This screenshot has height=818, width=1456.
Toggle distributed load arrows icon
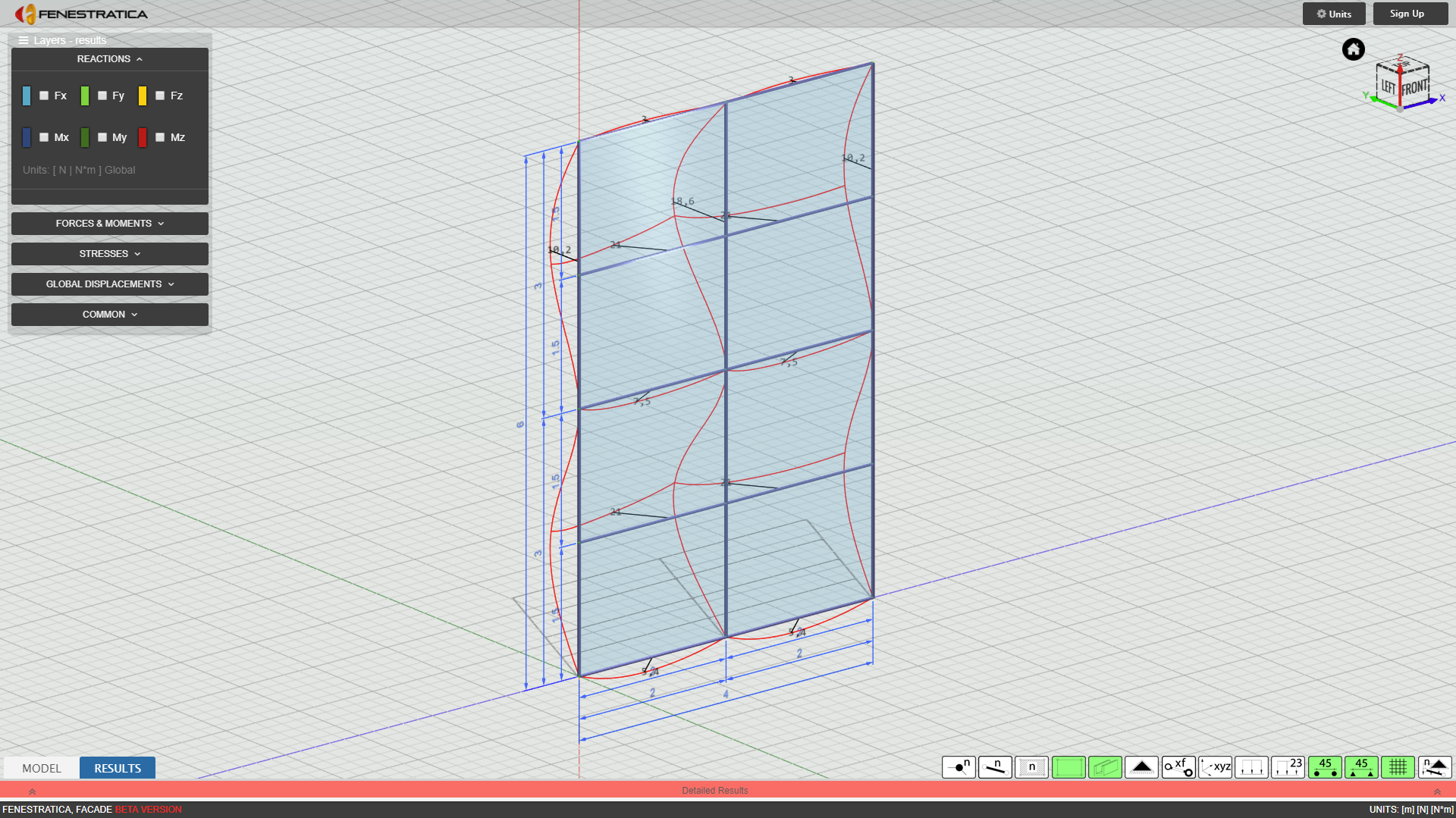tap(1251, 767)
